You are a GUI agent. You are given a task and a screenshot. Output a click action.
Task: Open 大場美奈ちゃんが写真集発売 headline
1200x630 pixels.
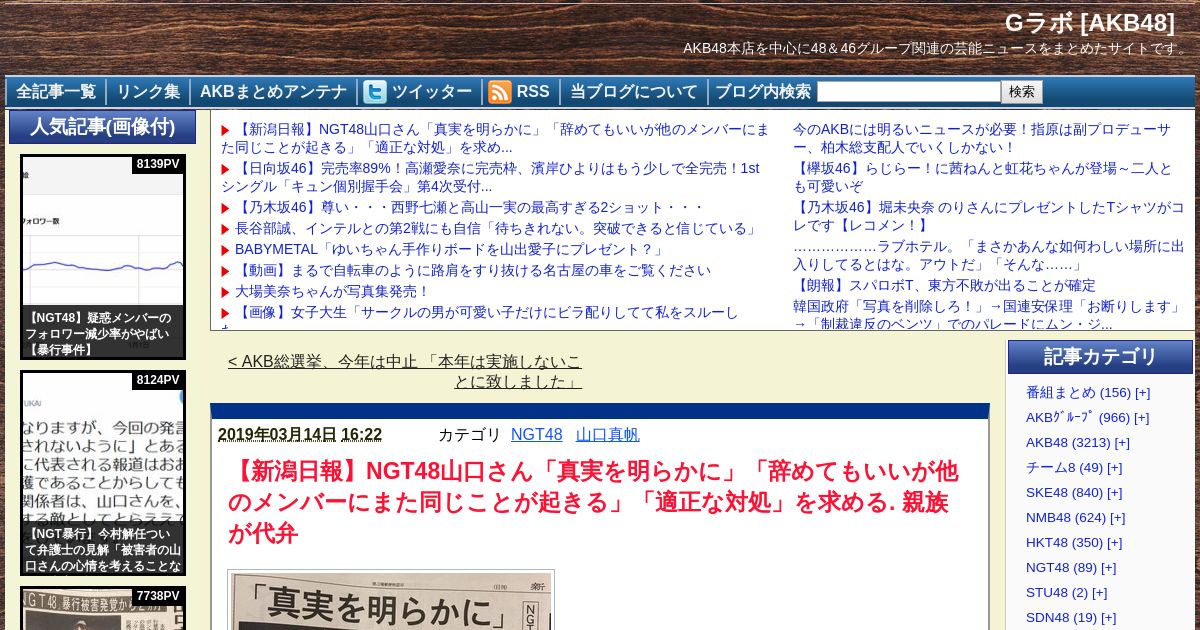point(332,292)
